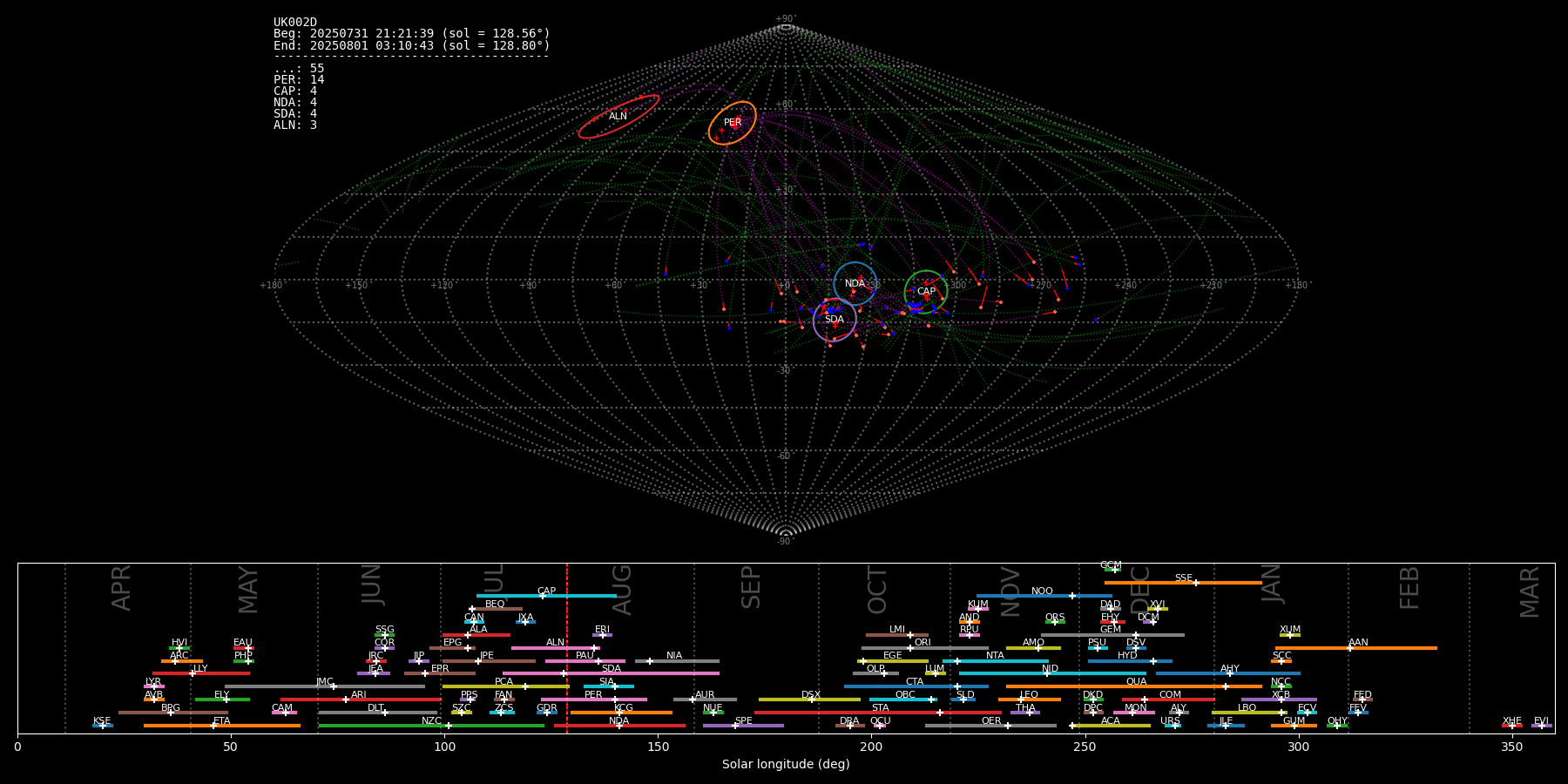Click the 350 tick on solar longitude axis
Image resolution: width=1568 pixels, height=784 pixels.
point(1512,747)
